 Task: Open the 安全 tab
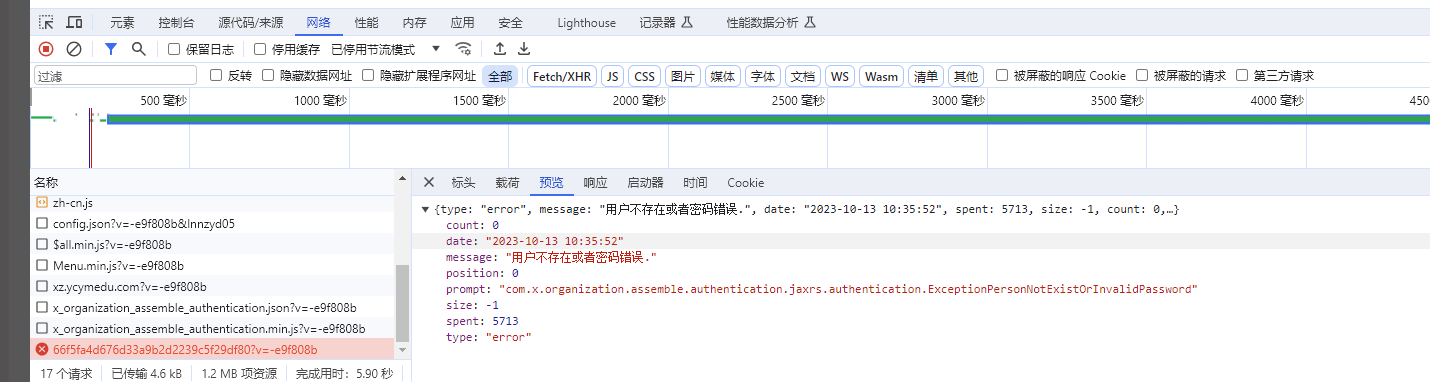pos(510,22)
